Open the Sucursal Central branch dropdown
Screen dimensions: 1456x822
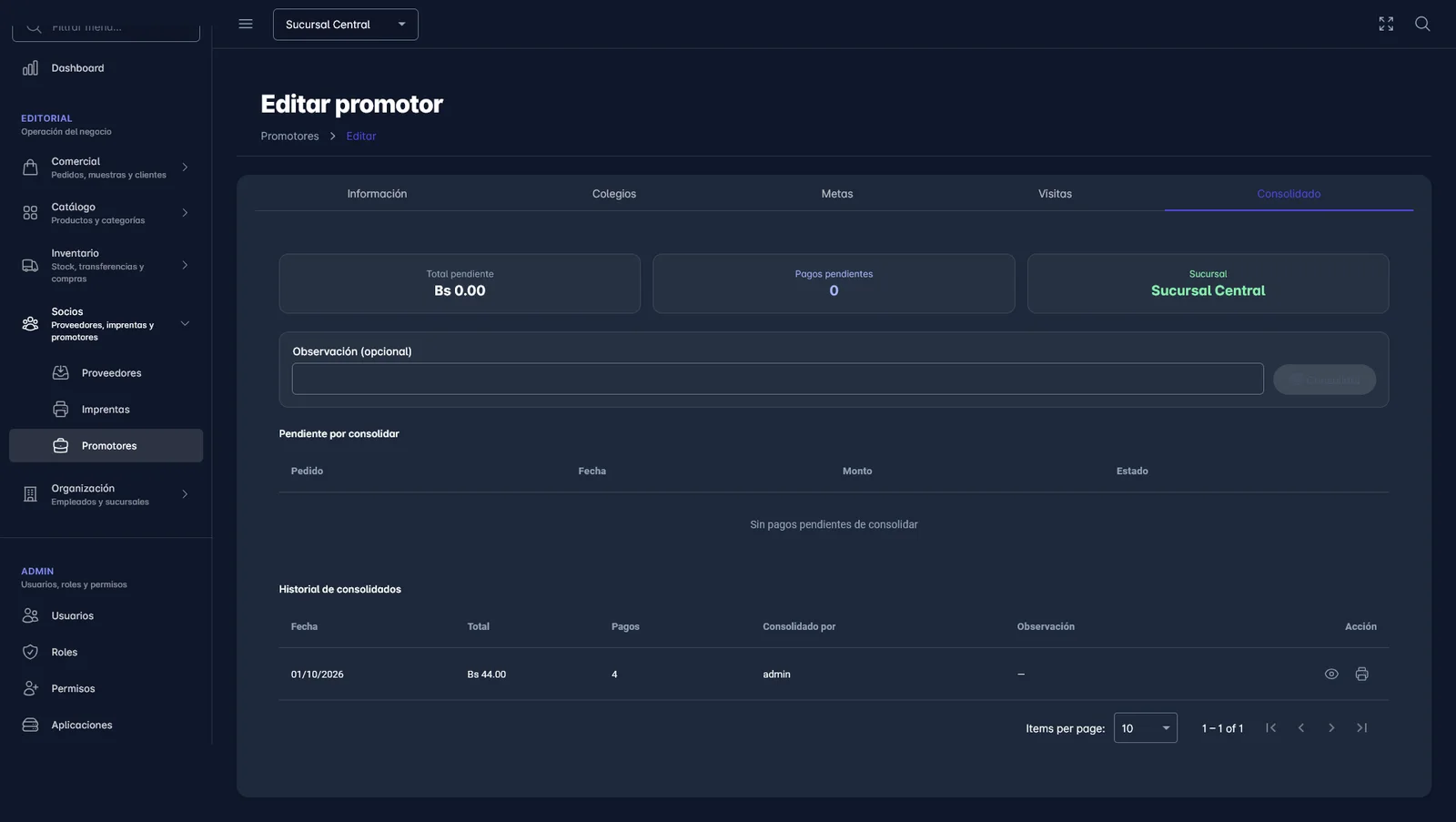[346, 25]
